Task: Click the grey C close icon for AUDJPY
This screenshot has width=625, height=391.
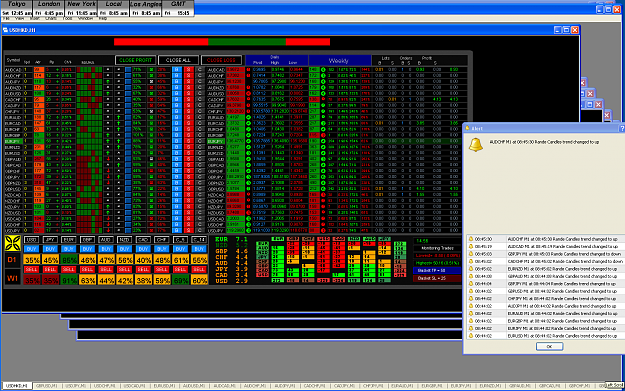Action: [200, 82]
